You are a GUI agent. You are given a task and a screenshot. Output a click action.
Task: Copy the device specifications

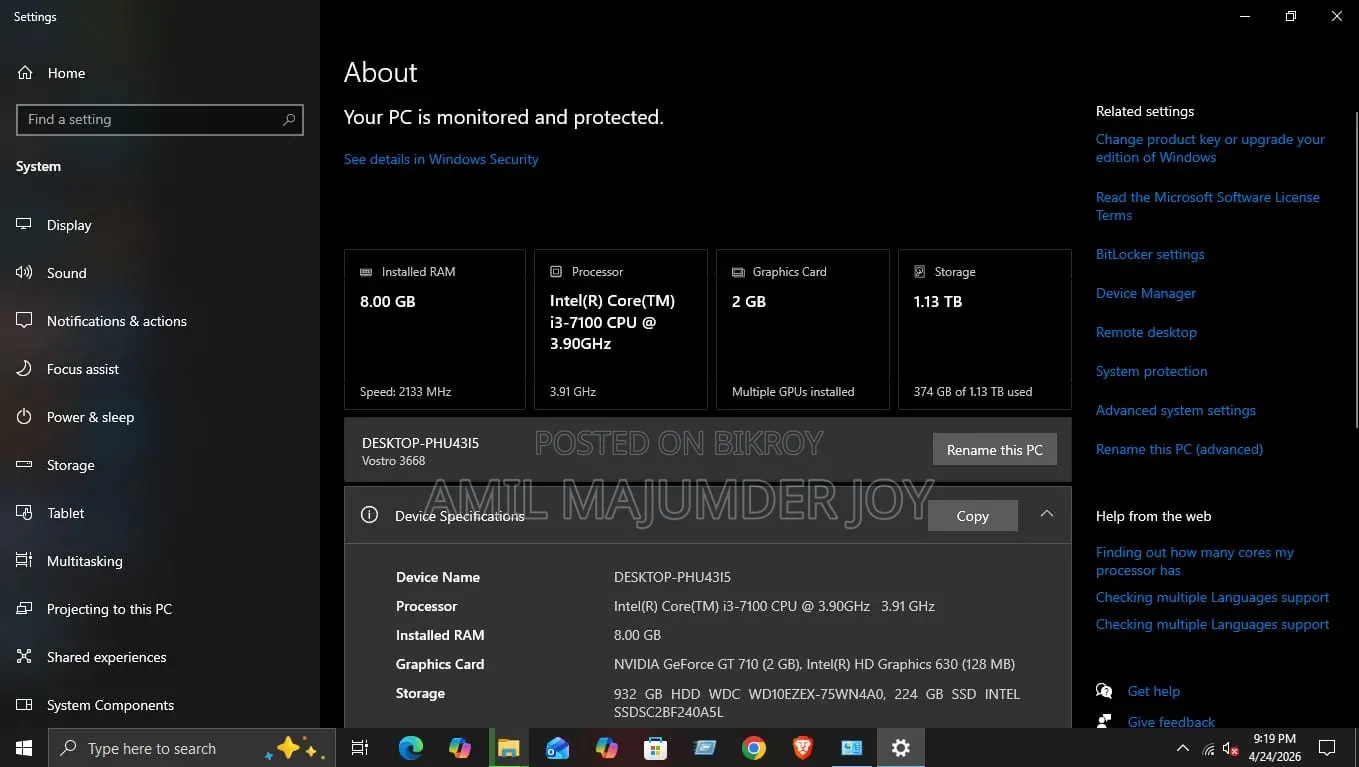973,516
